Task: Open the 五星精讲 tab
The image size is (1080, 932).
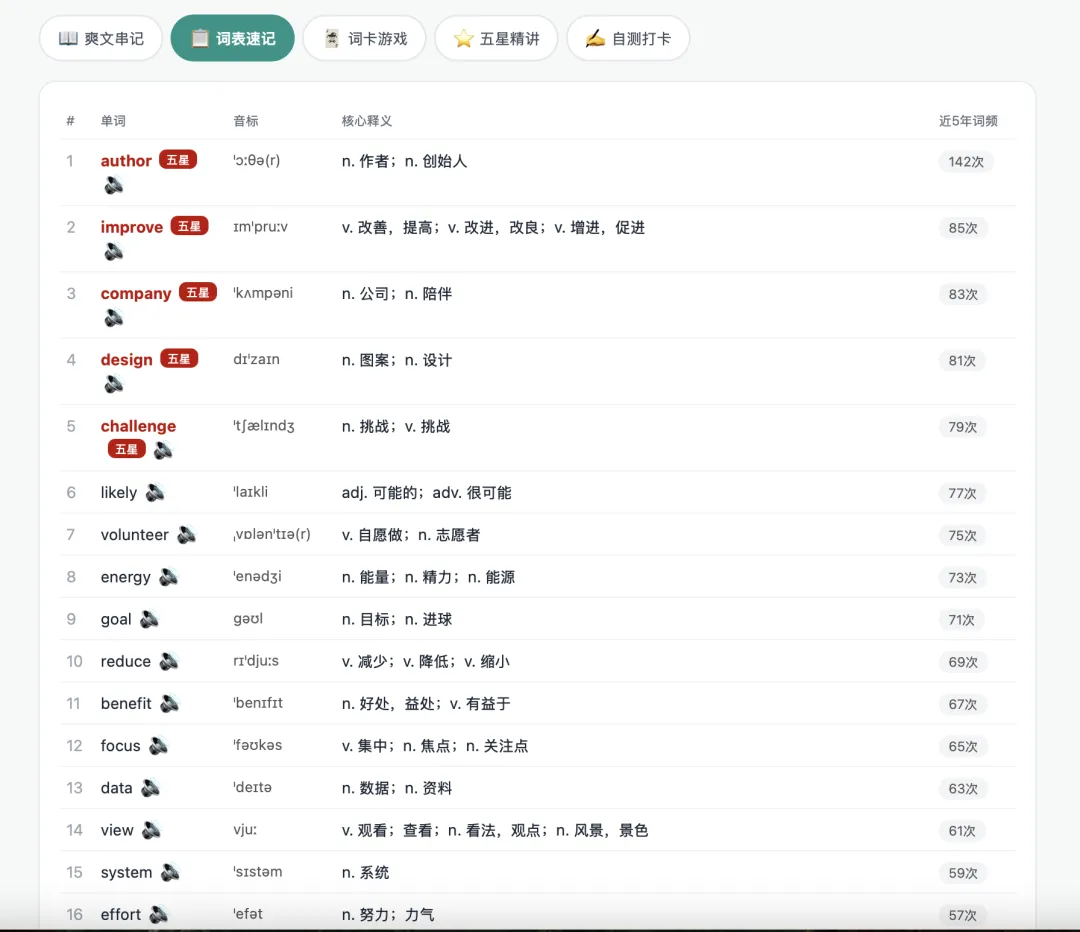Action: (x=496, y=39)
